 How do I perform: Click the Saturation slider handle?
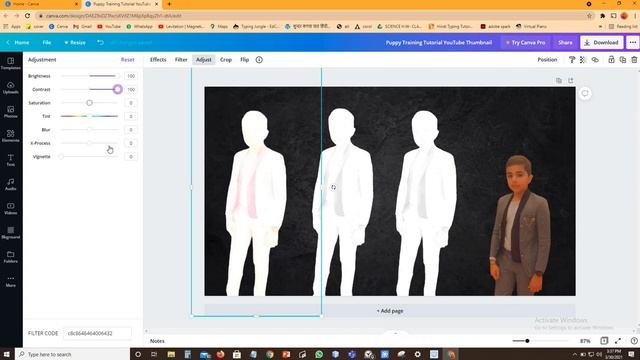click(89, 103)
